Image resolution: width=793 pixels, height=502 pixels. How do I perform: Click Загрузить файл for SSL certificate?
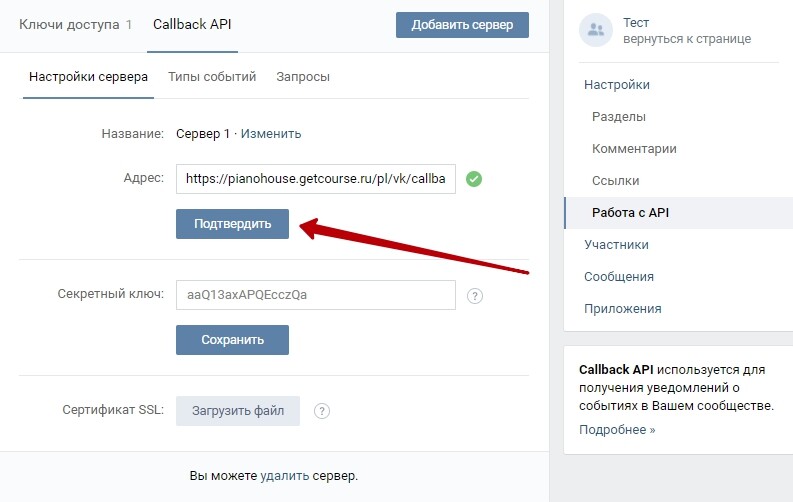point(238,410)
